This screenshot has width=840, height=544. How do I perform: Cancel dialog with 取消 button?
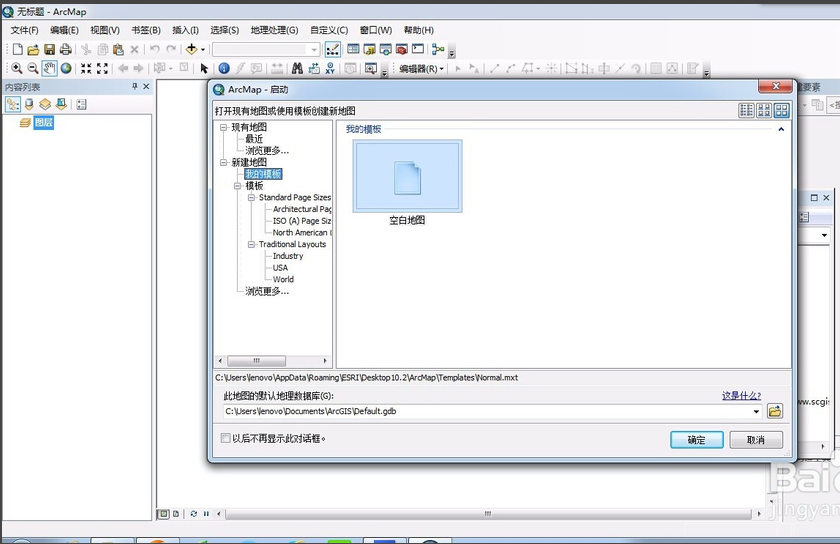coord(756,439)
